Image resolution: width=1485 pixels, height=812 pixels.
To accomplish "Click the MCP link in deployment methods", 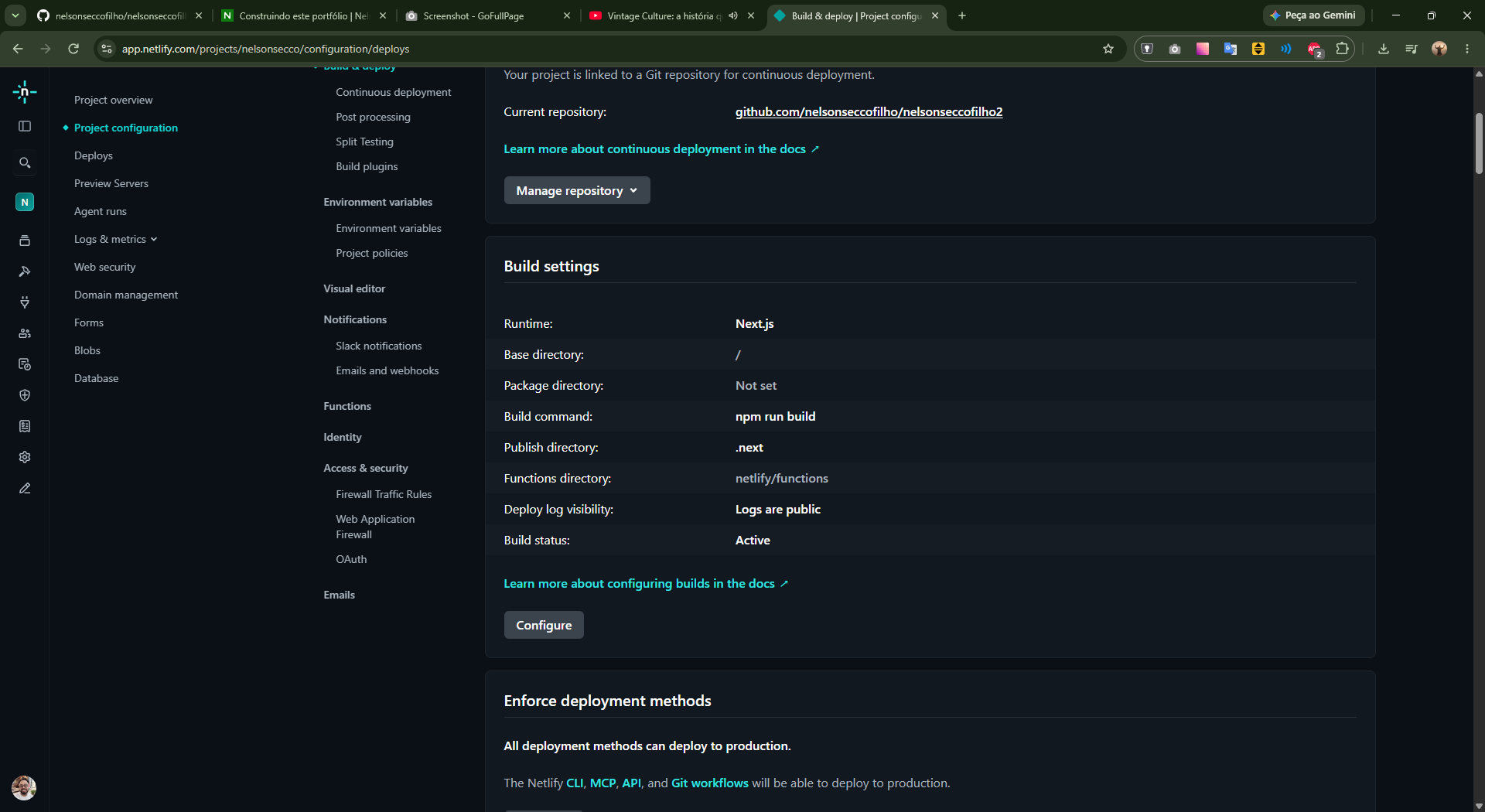I will (x=603, y=783).
